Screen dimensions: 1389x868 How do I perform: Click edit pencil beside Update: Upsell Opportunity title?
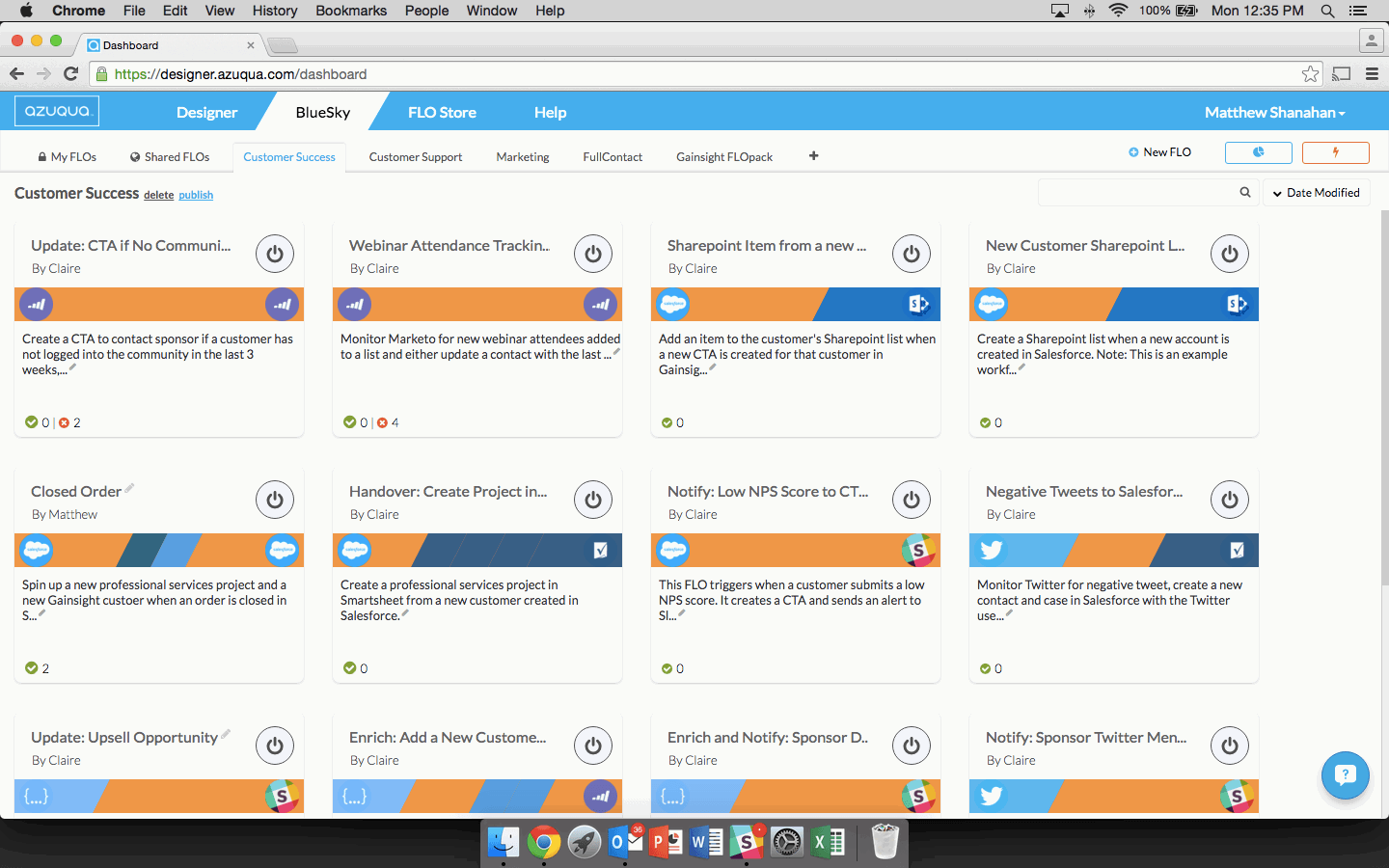226,734
